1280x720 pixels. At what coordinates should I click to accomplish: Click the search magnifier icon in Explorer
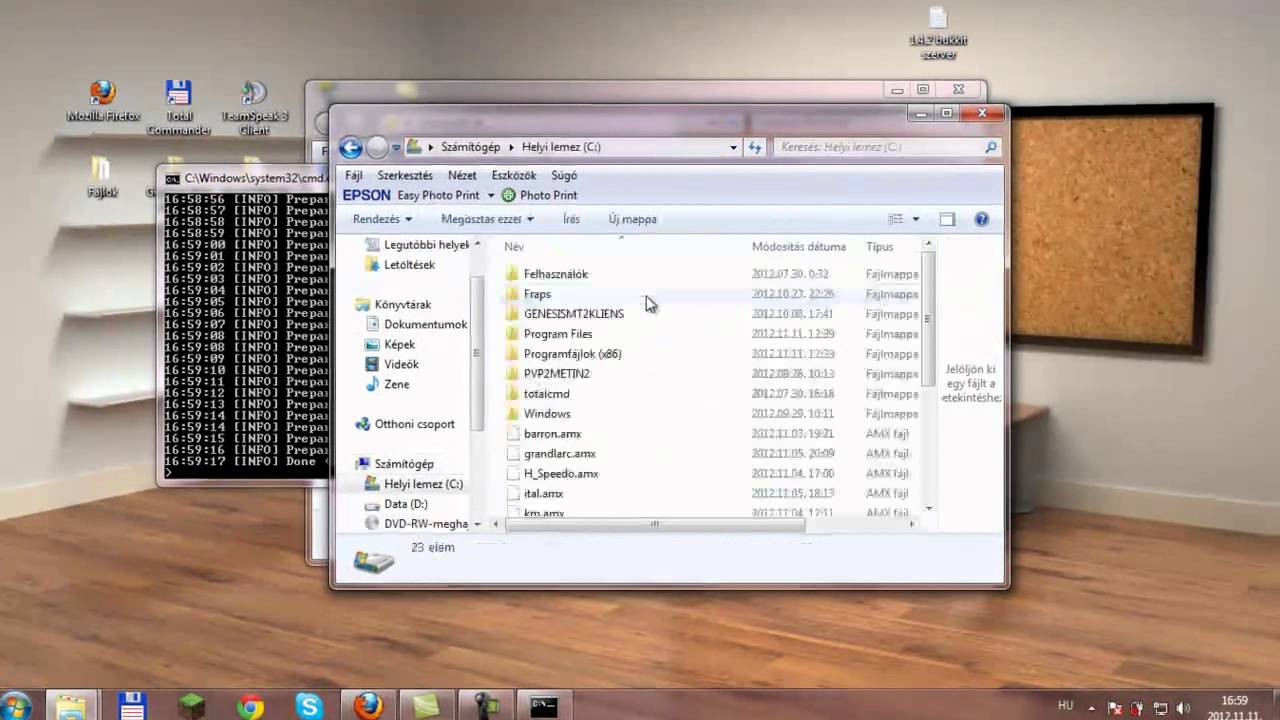(x=991, y=147)
